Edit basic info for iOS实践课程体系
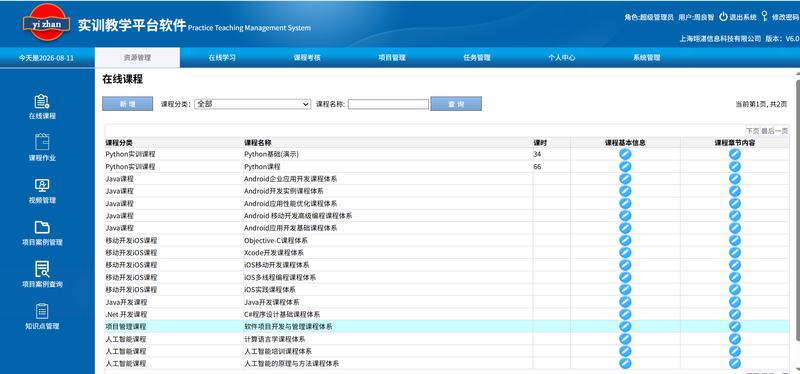 click(625, 289)
